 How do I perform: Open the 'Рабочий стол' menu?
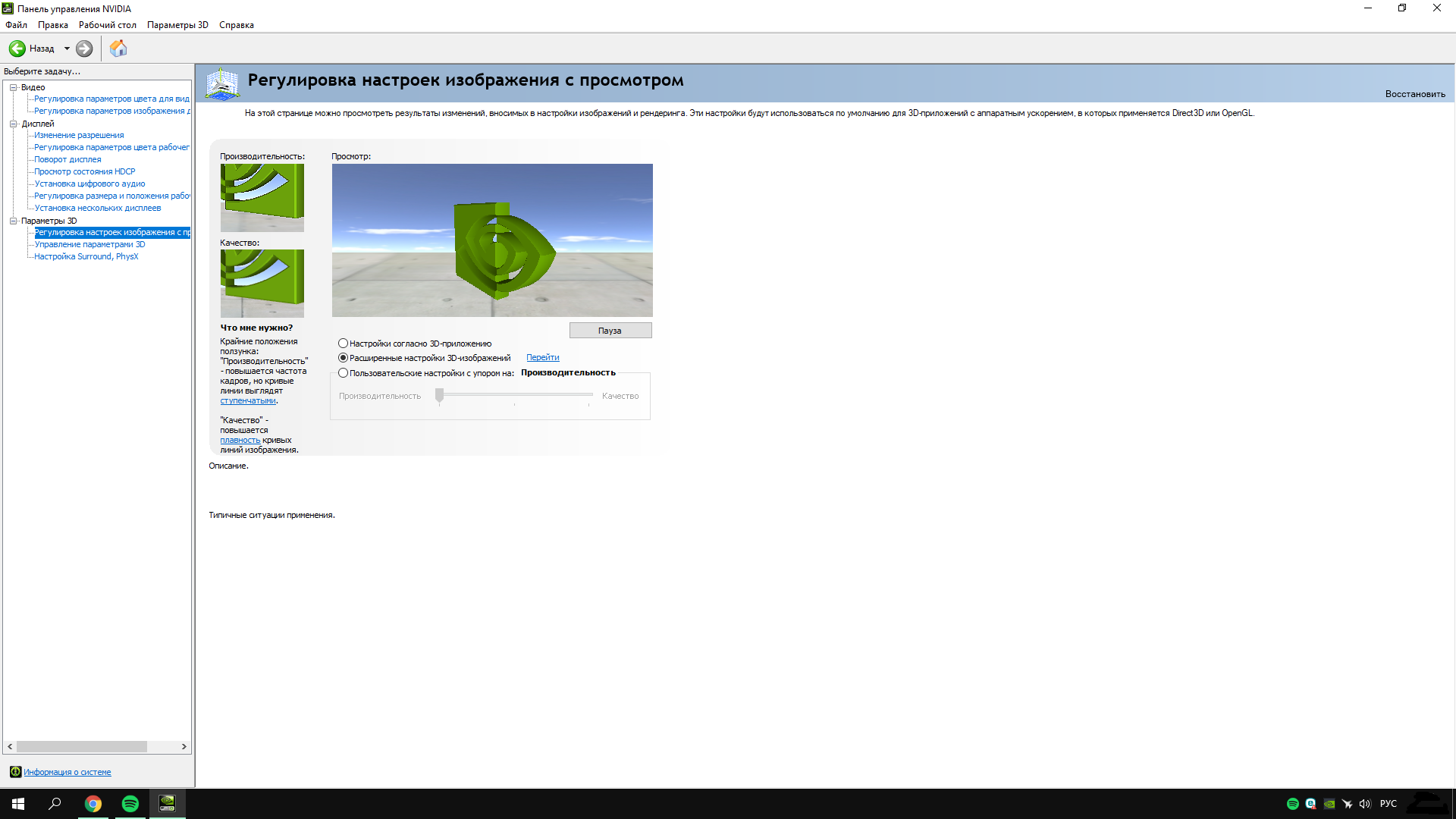click(107, 25)
